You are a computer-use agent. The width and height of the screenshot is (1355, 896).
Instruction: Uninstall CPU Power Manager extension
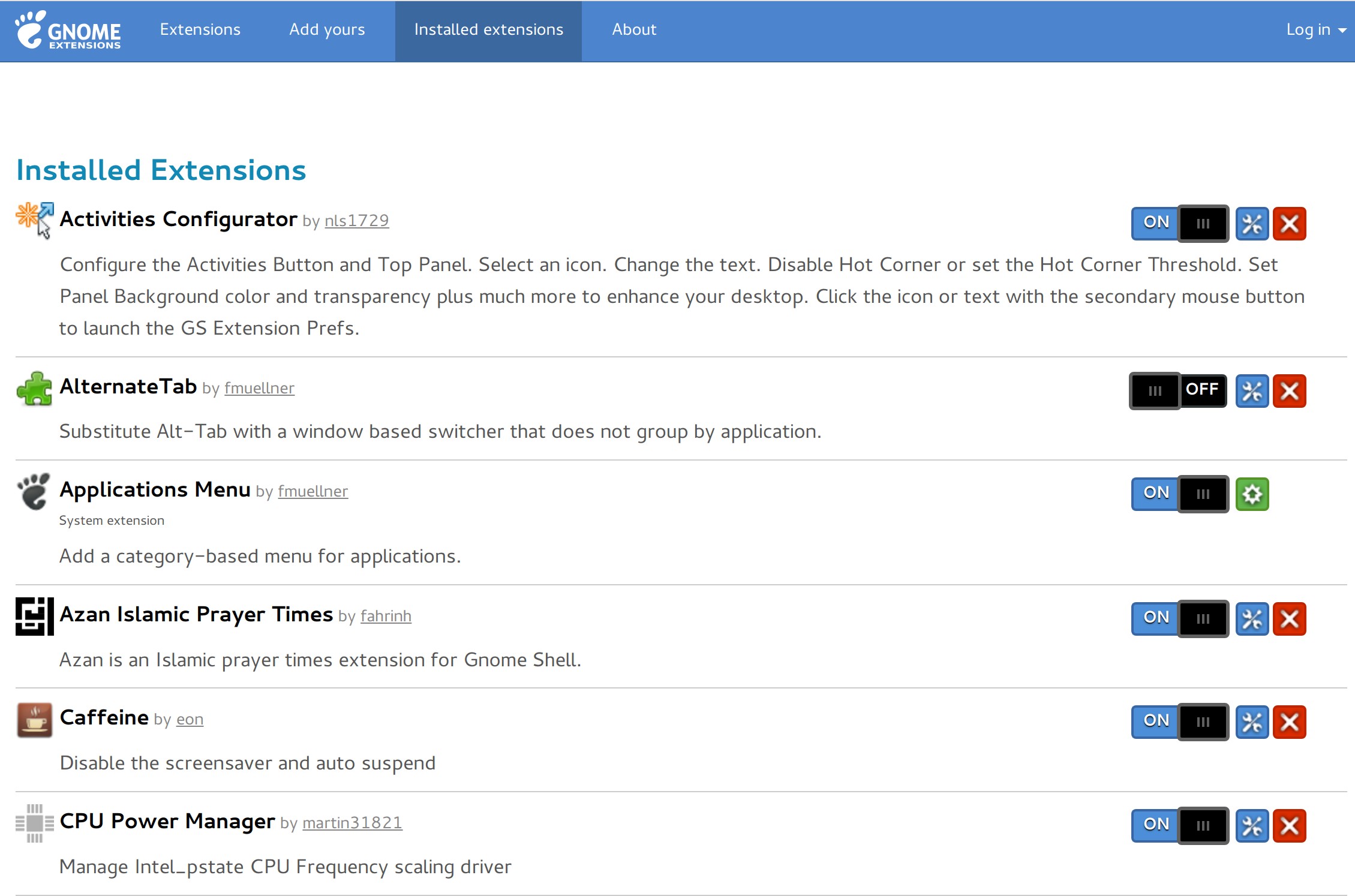point(1289,826)
